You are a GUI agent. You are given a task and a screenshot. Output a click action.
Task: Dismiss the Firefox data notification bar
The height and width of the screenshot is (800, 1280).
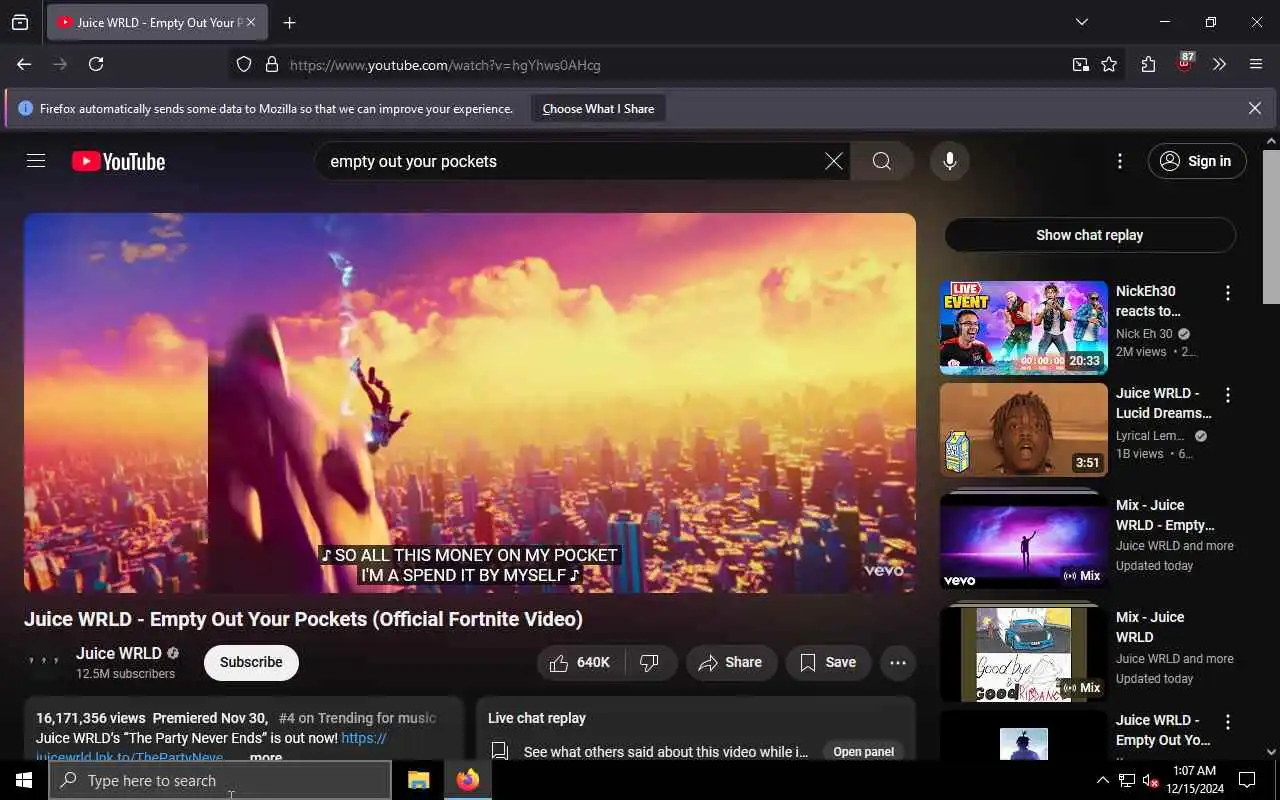pyautogui.click(x=1254, y=108)
